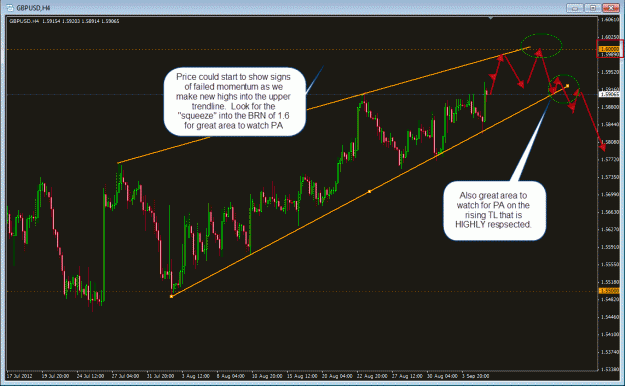Click the orange 1.55000 price level label
625x386 pixels.
610,291
